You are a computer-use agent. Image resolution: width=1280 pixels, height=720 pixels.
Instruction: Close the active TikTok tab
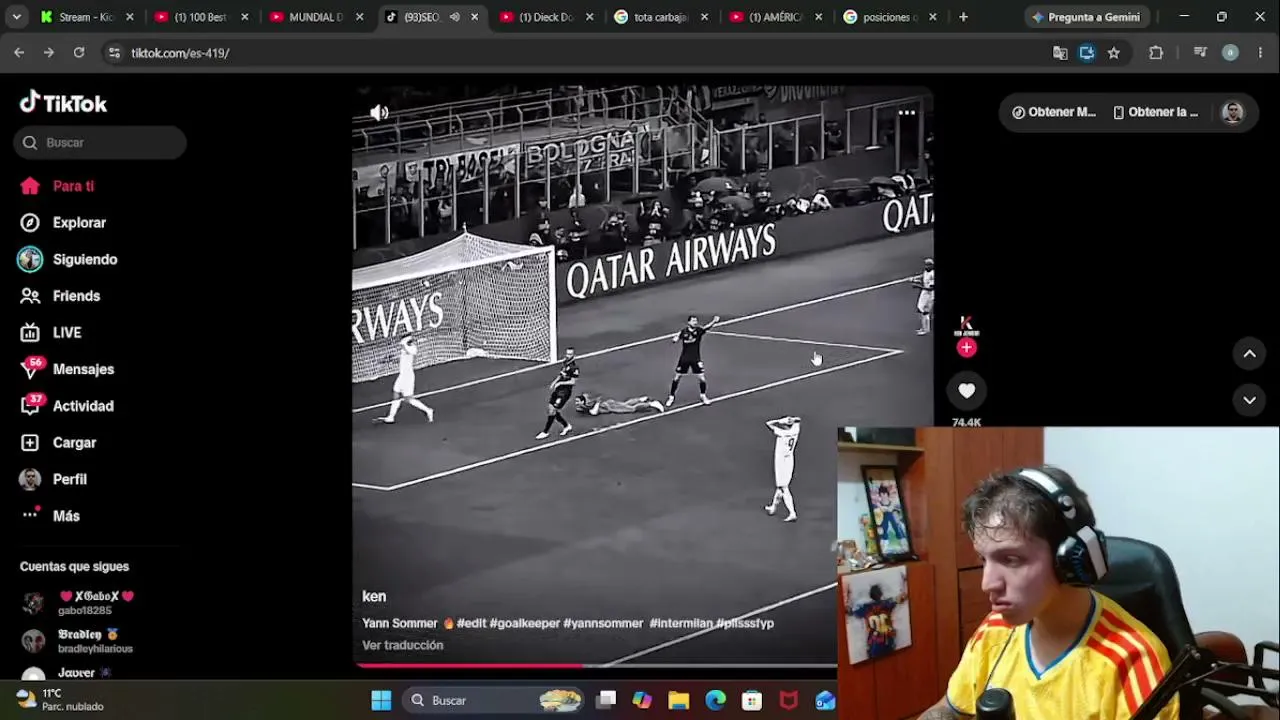(474, 17)
